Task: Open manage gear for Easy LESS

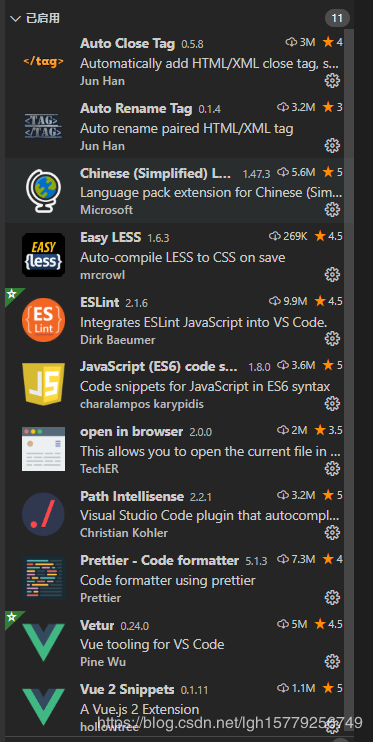Action: pos(332,274)
